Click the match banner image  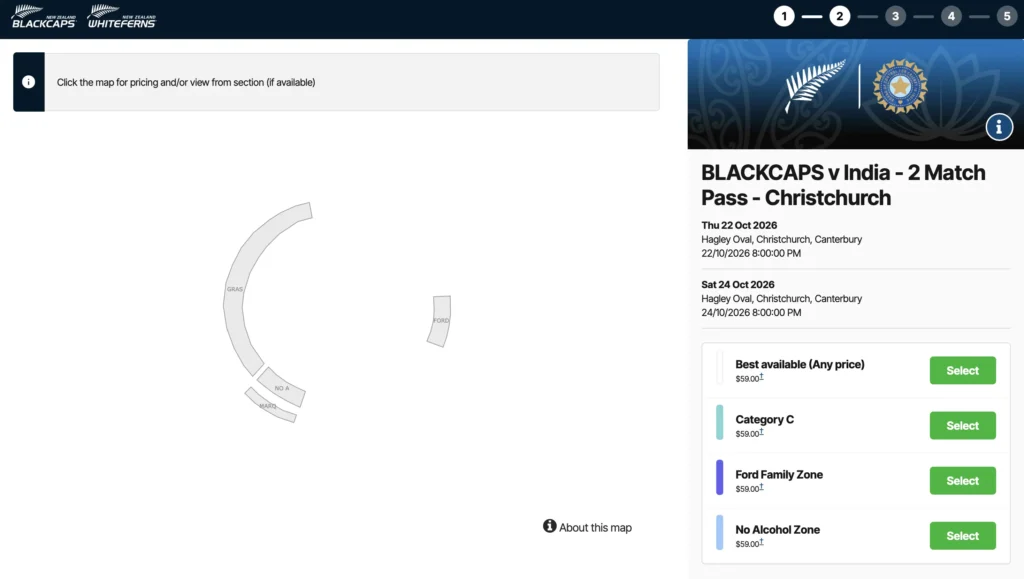click(x=856, y=94)
